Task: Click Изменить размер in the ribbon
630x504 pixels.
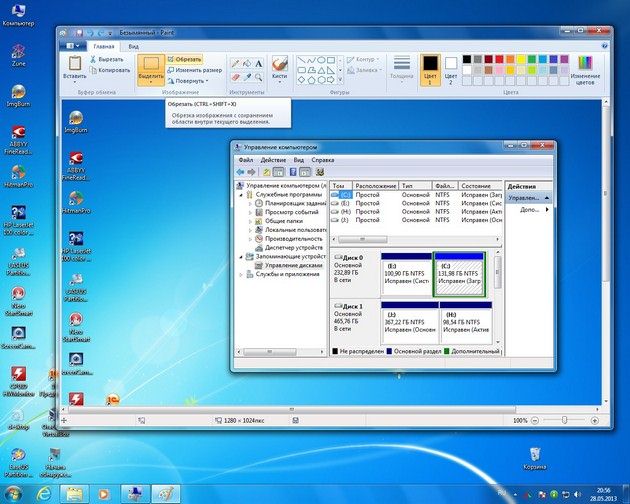Action: click(x=195, y=70)
